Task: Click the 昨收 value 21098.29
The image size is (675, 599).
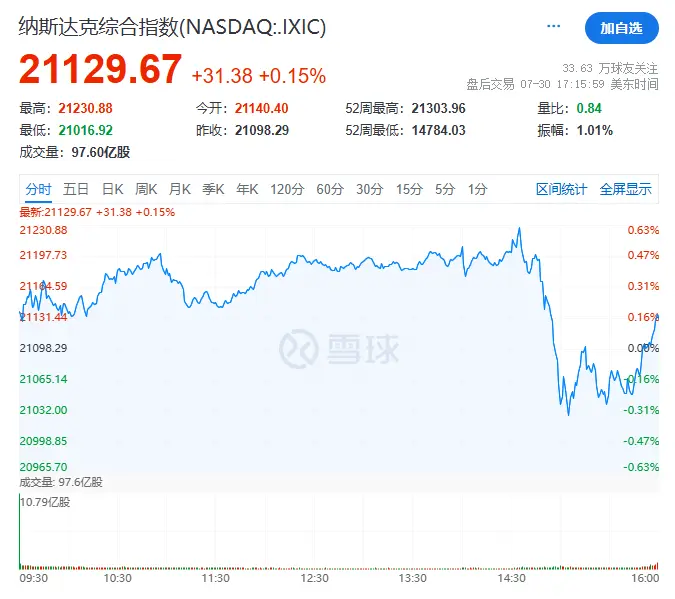Action: 262,130
